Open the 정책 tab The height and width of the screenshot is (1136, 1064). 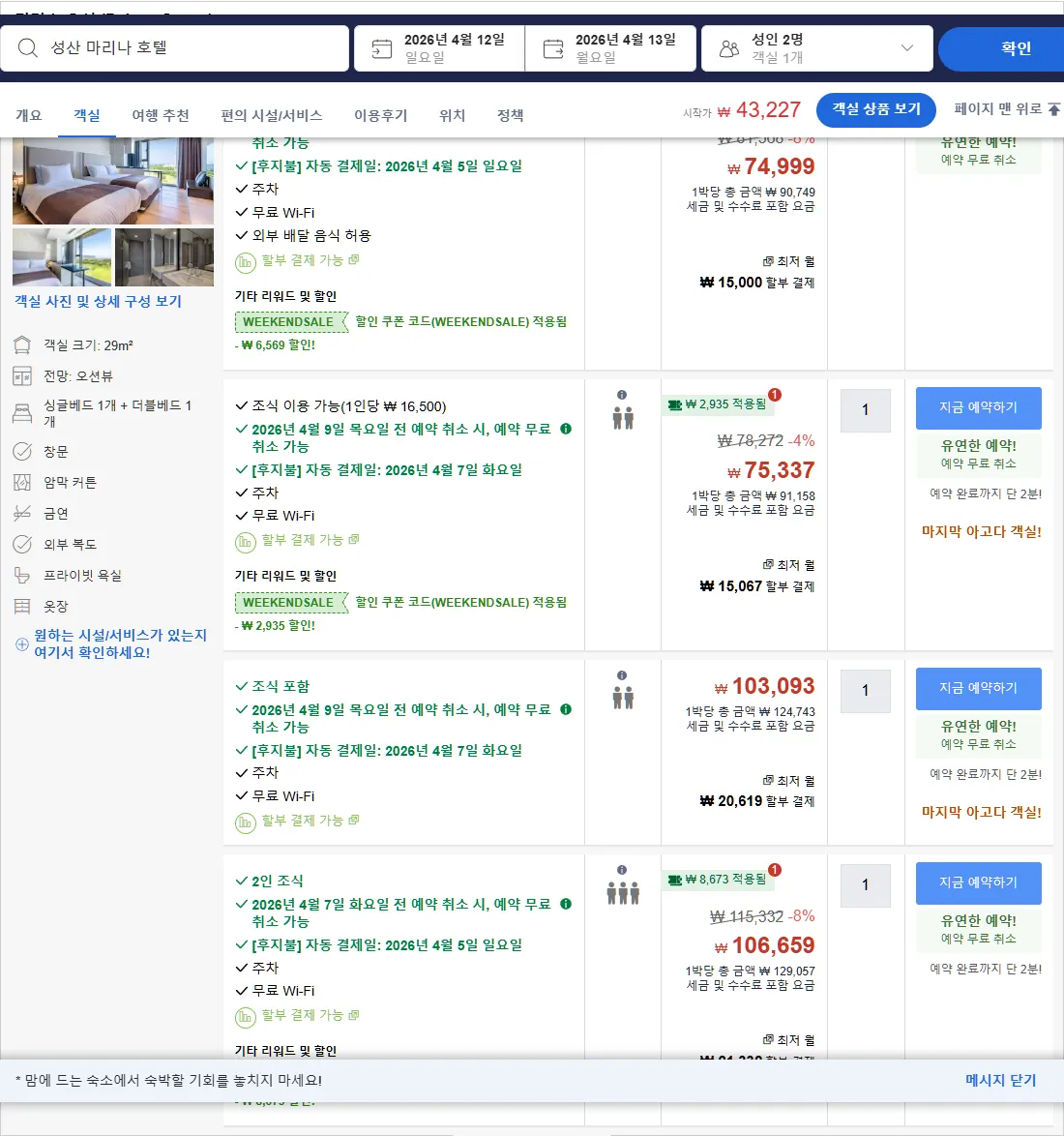tap(510, 115)
